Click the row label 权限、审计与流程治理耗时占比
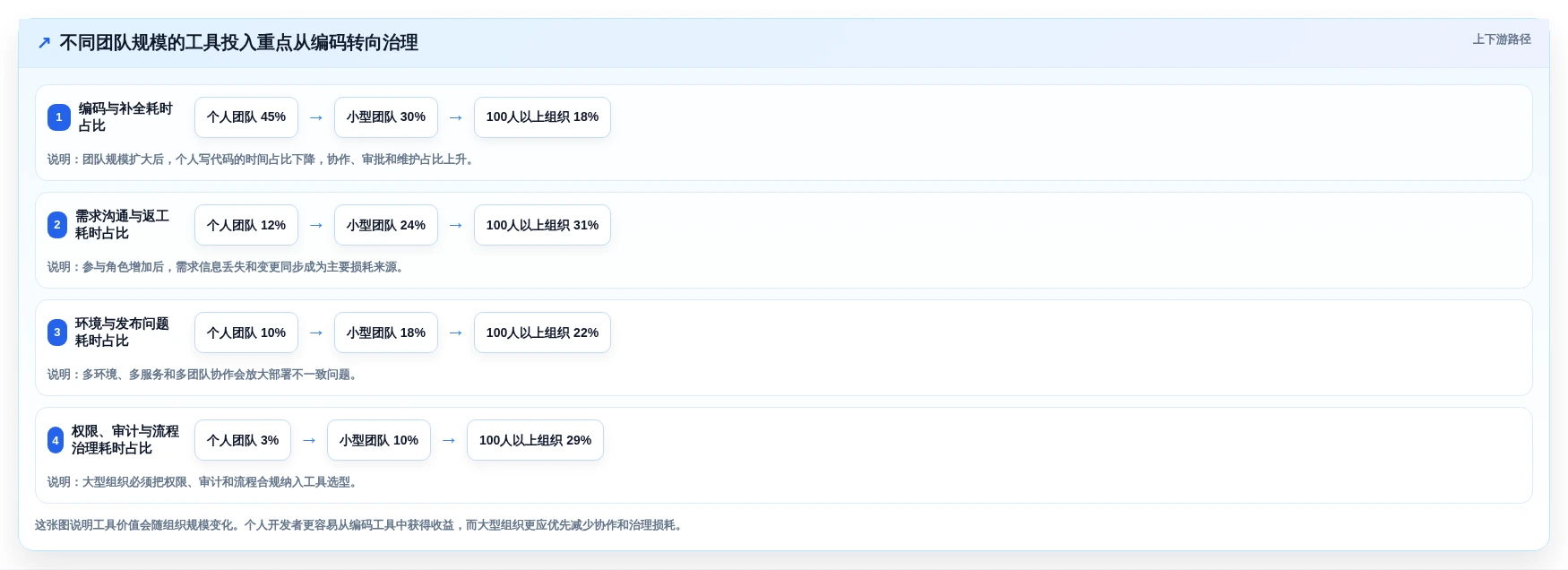 pos(125,440)
